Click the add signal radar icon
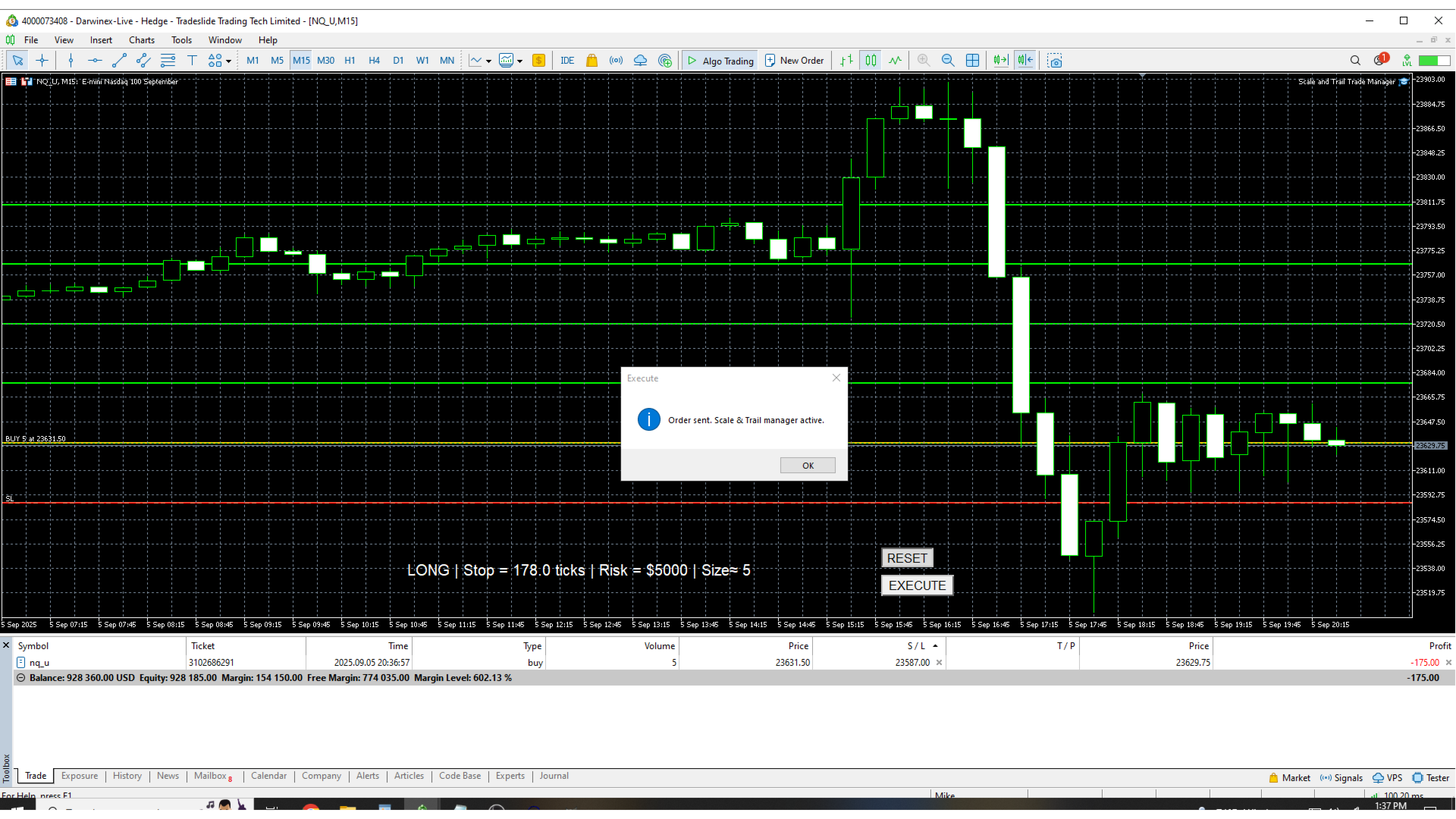Viewport: 1456px width, 819px height. click(x=665, y=61)
